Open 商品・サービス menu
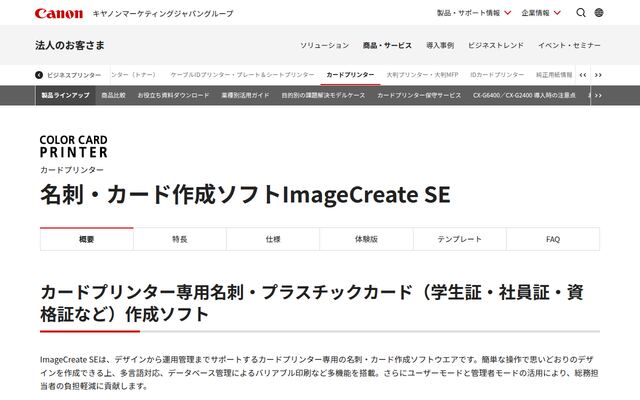 387,45
